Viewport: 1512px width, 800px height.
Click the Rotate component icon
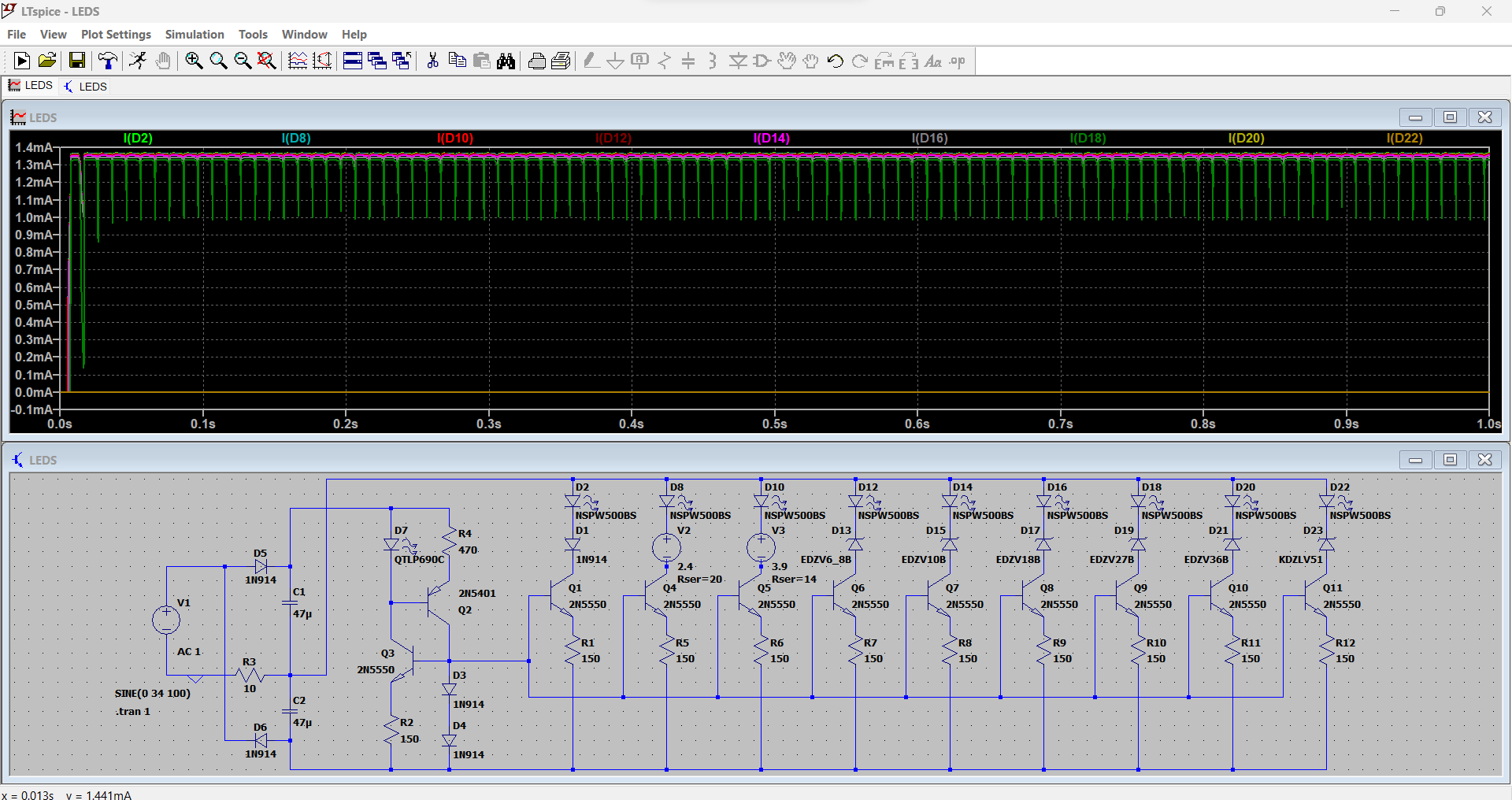(884, 61)
